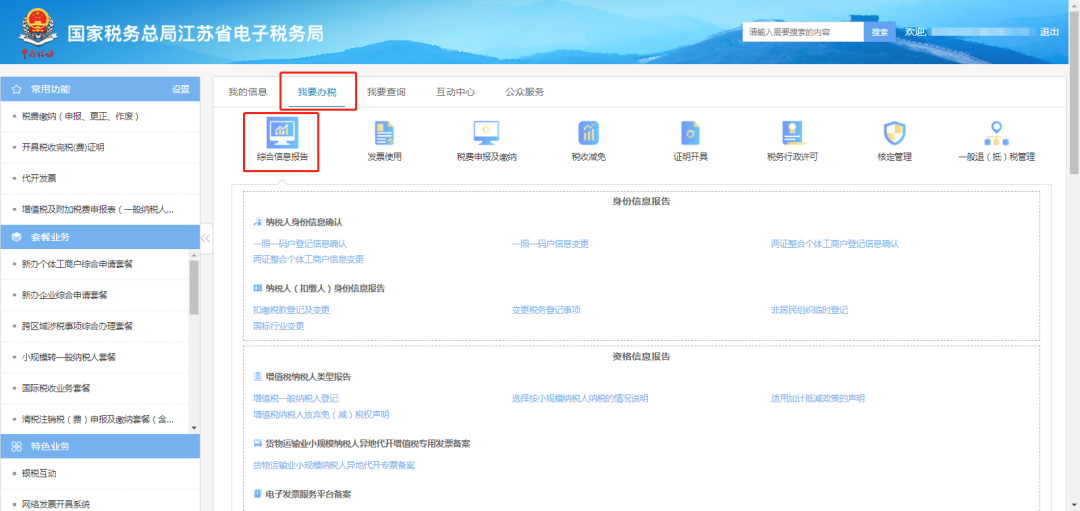Screen dimensions: 1080x511
Task: Click the 增值税一般纳税人登记 link
Action: [295, 398]
